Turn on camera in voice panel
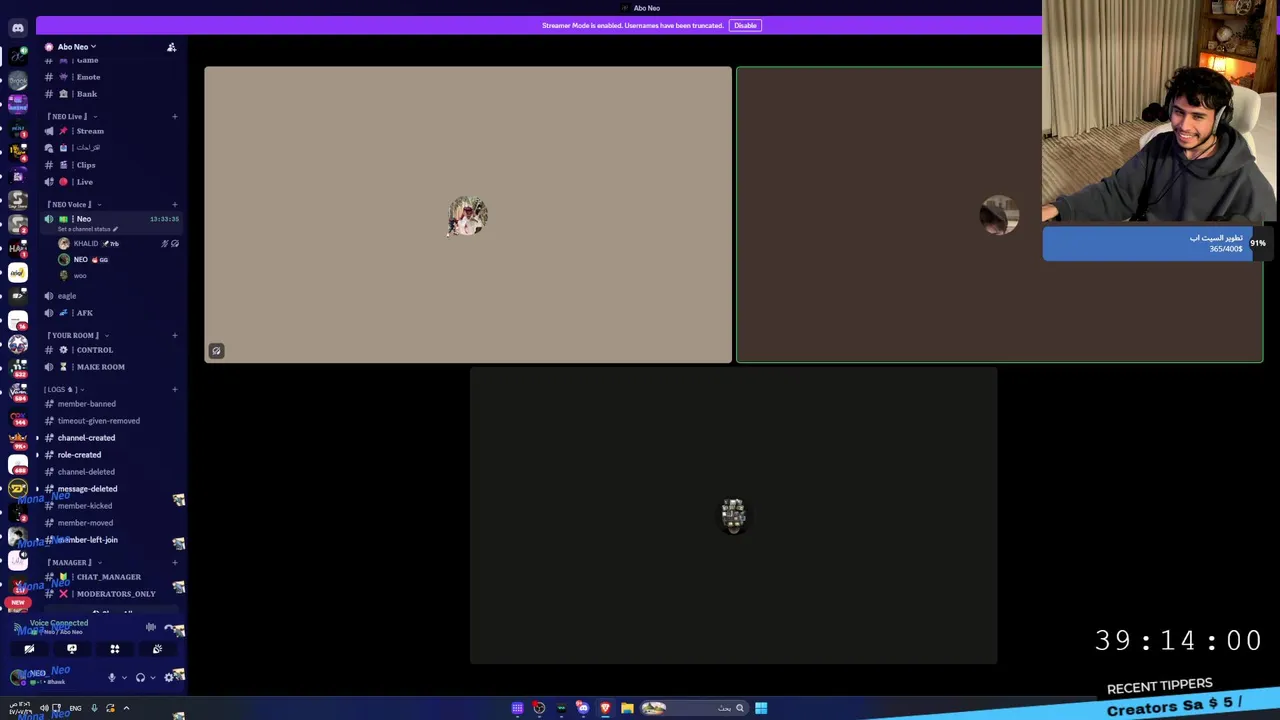 29,650
